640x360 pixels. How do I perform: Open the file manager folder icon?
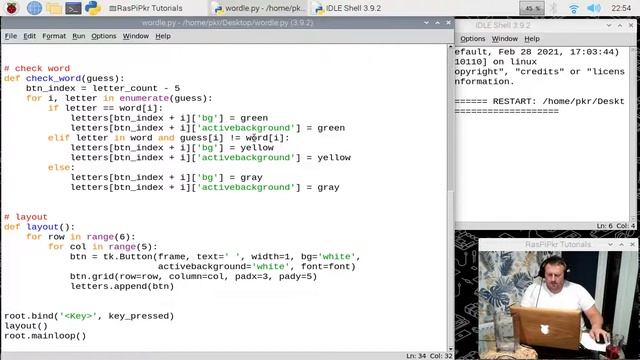pyautogui.click(x=54, y=8)
